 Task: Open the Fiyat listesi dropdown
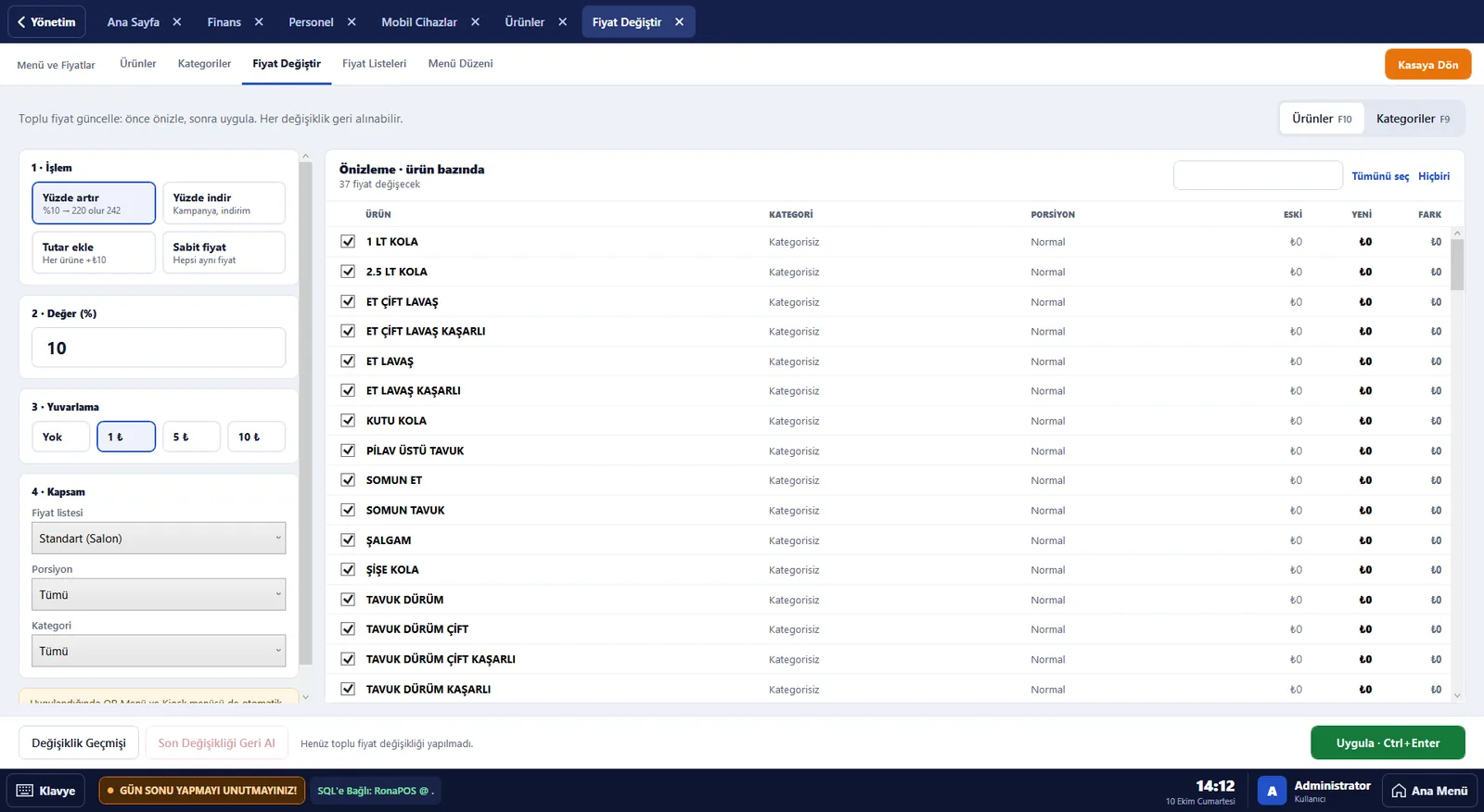[159, 539]
